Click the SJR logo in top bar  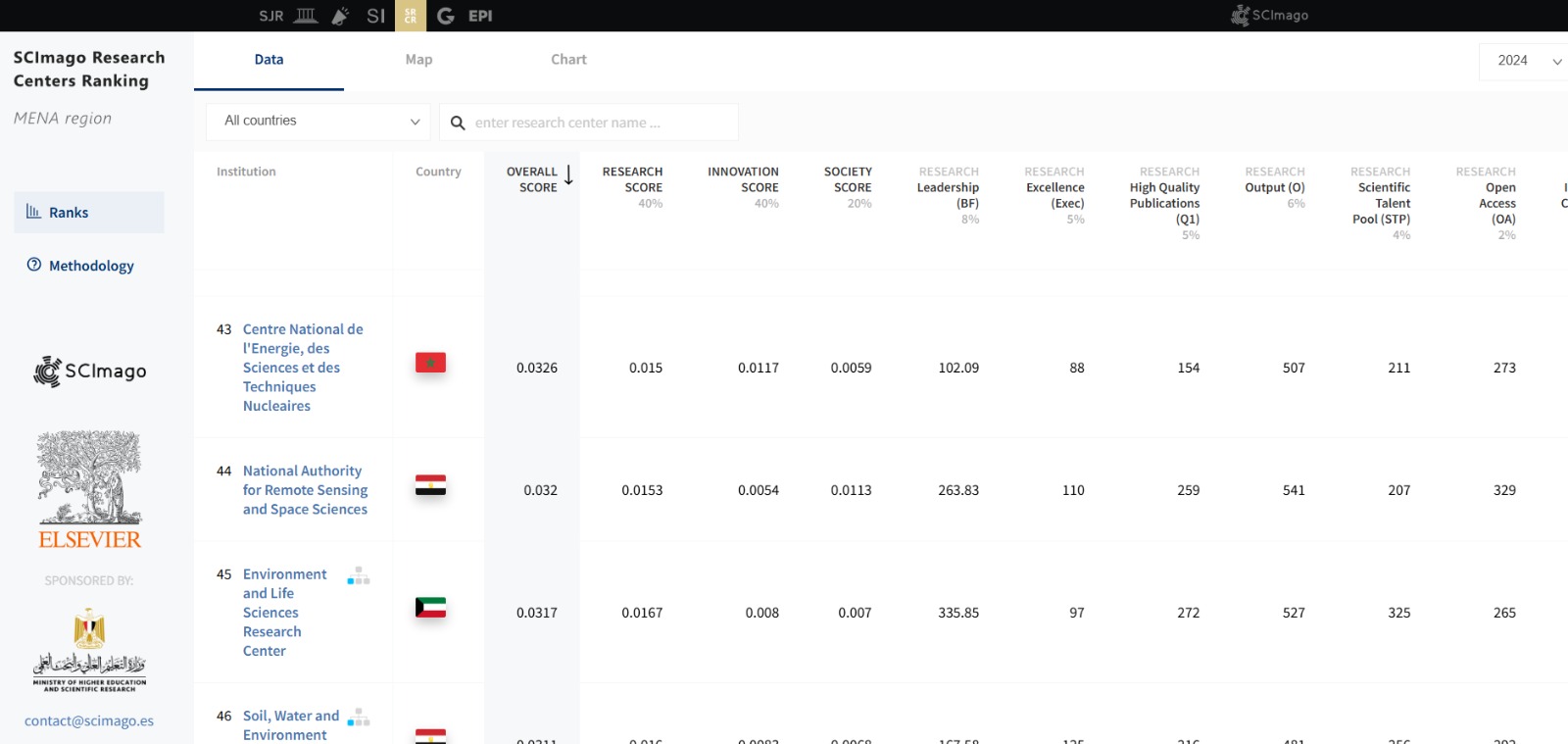pos(270,16)
